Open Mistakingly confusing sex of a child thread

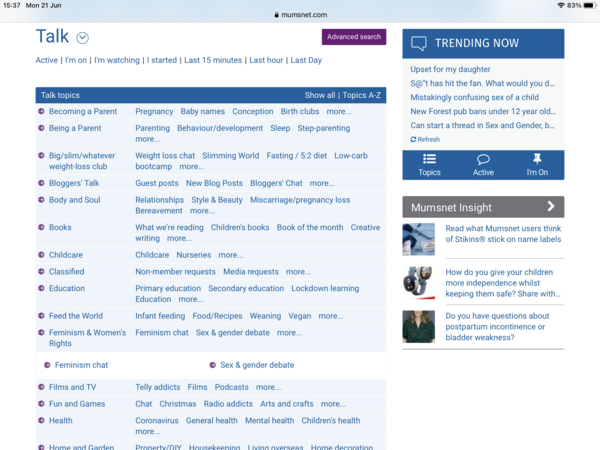[474, 97]
